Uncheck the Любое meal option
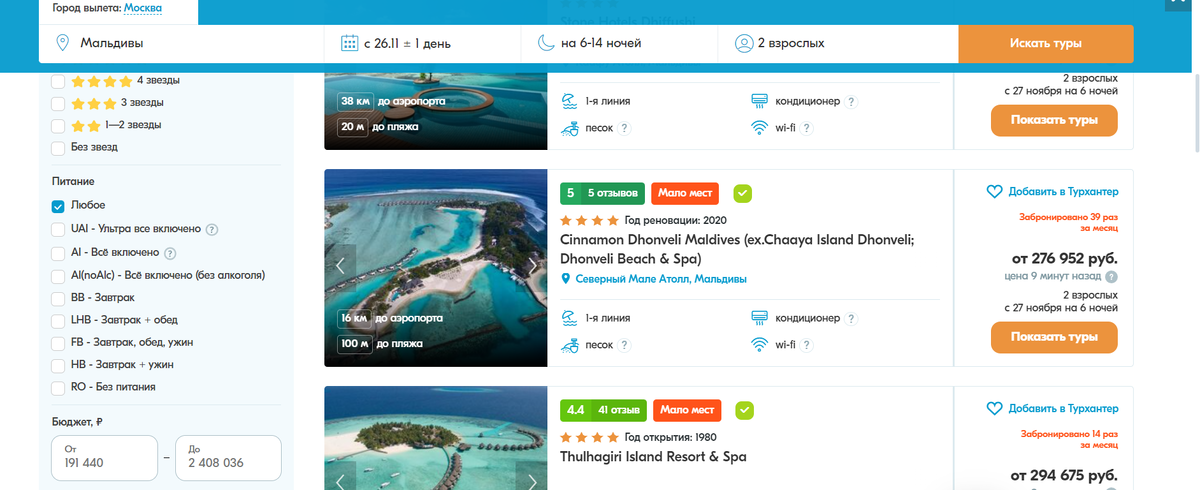Viewport: 1200px width, 490px height. 58,205
